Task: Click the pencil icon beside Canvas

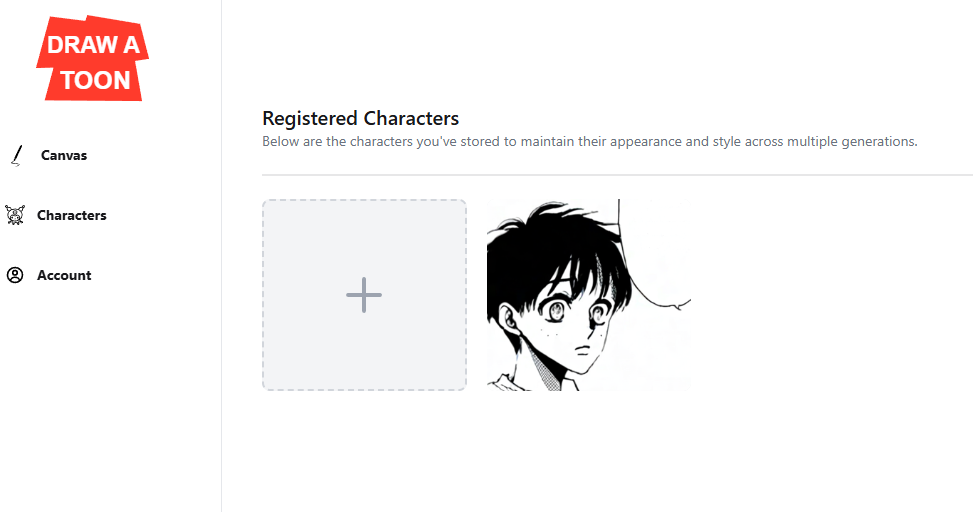Action: click(x=17, y=155)
